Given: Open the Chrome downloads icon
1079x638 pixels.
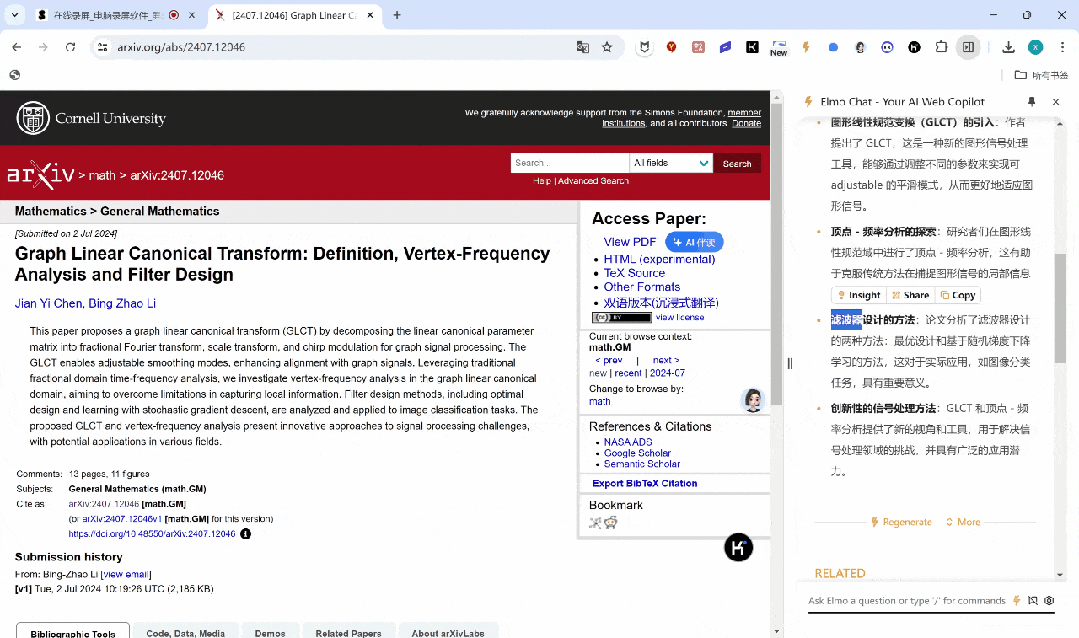Looking at the screenshot, I should (x=1008, y=47).
